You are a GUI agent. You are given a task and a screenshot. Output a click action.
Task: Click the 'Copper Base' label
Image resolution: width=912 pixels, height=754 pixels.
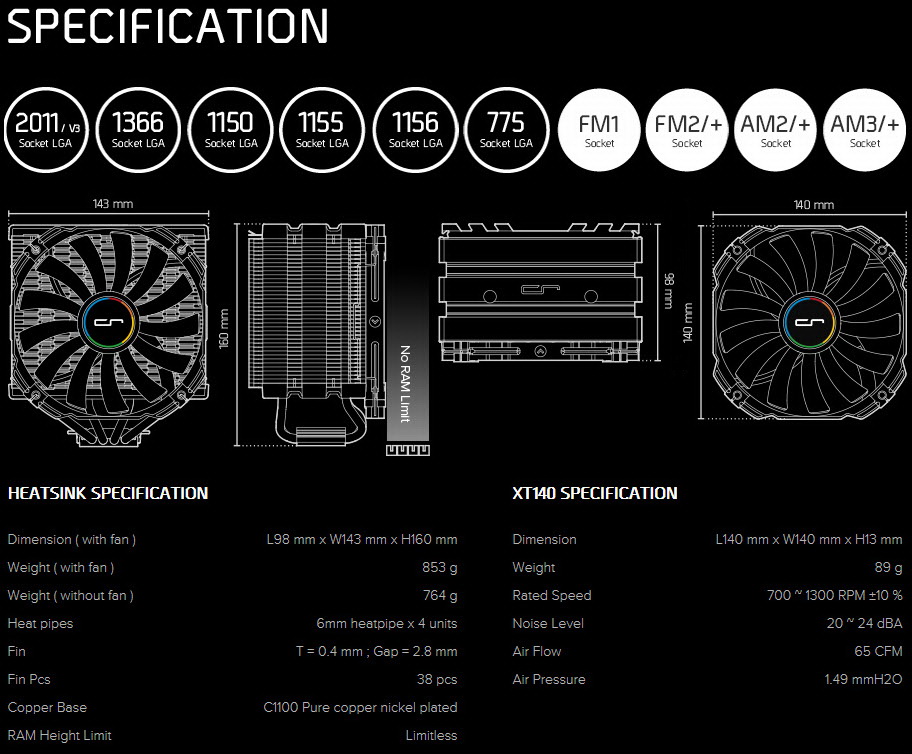pyautogui.click(x=47, y=707)
